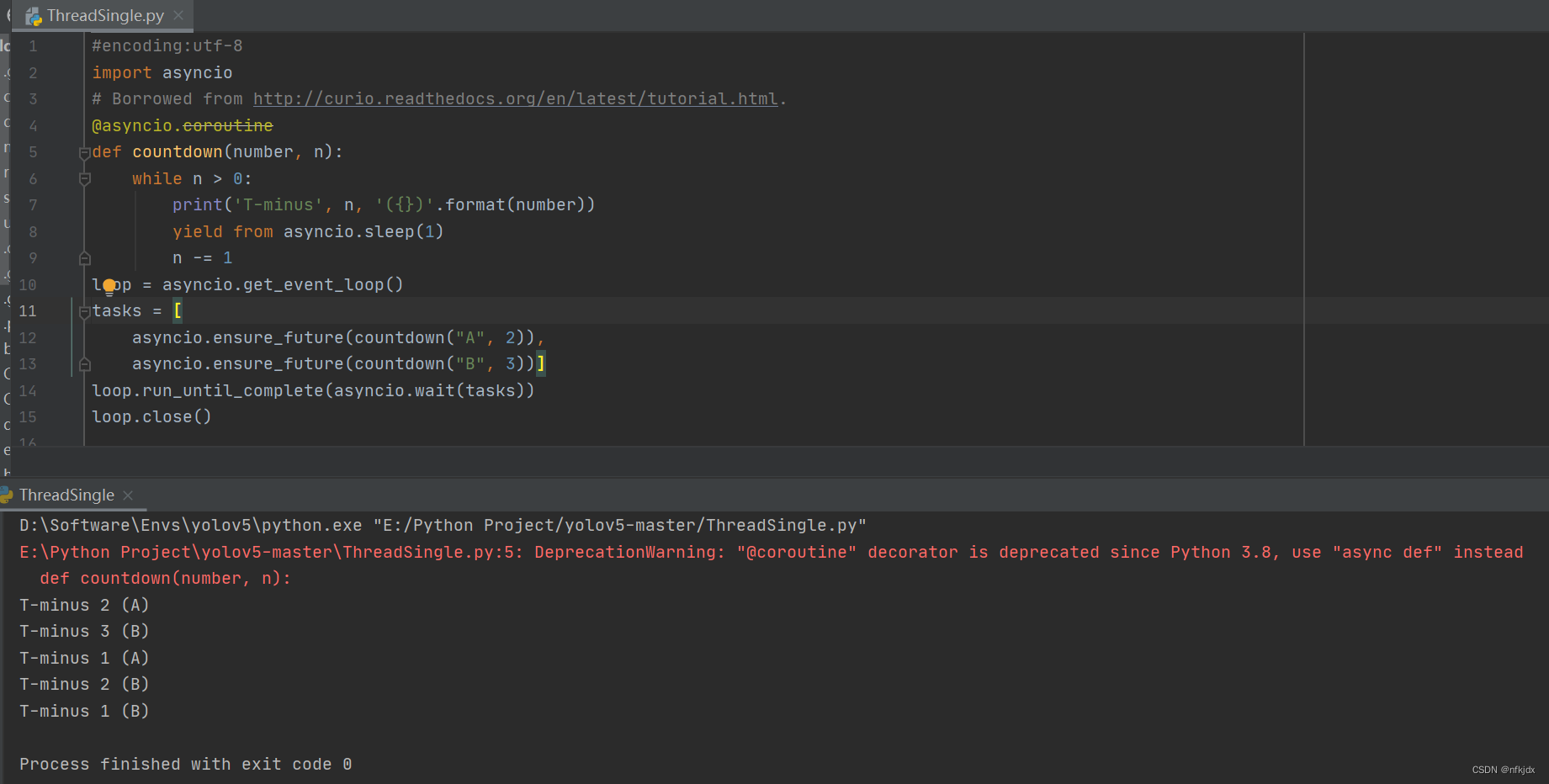The image size is (1549, 784).
Task: Click the yellow intention bulb on line 10
Action: click(x=109, y=287)
